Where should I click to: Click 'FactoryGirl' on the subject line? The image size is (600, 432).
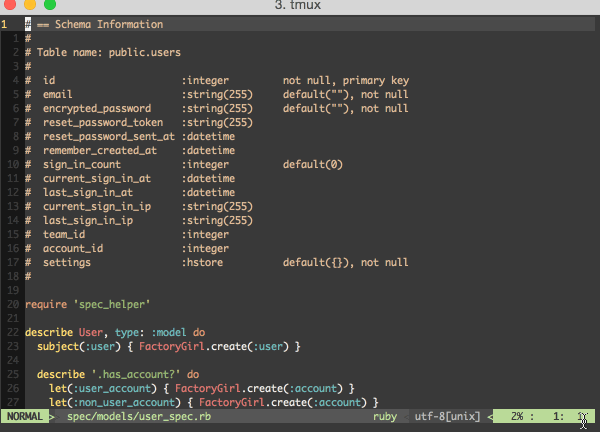click(171, 347)
